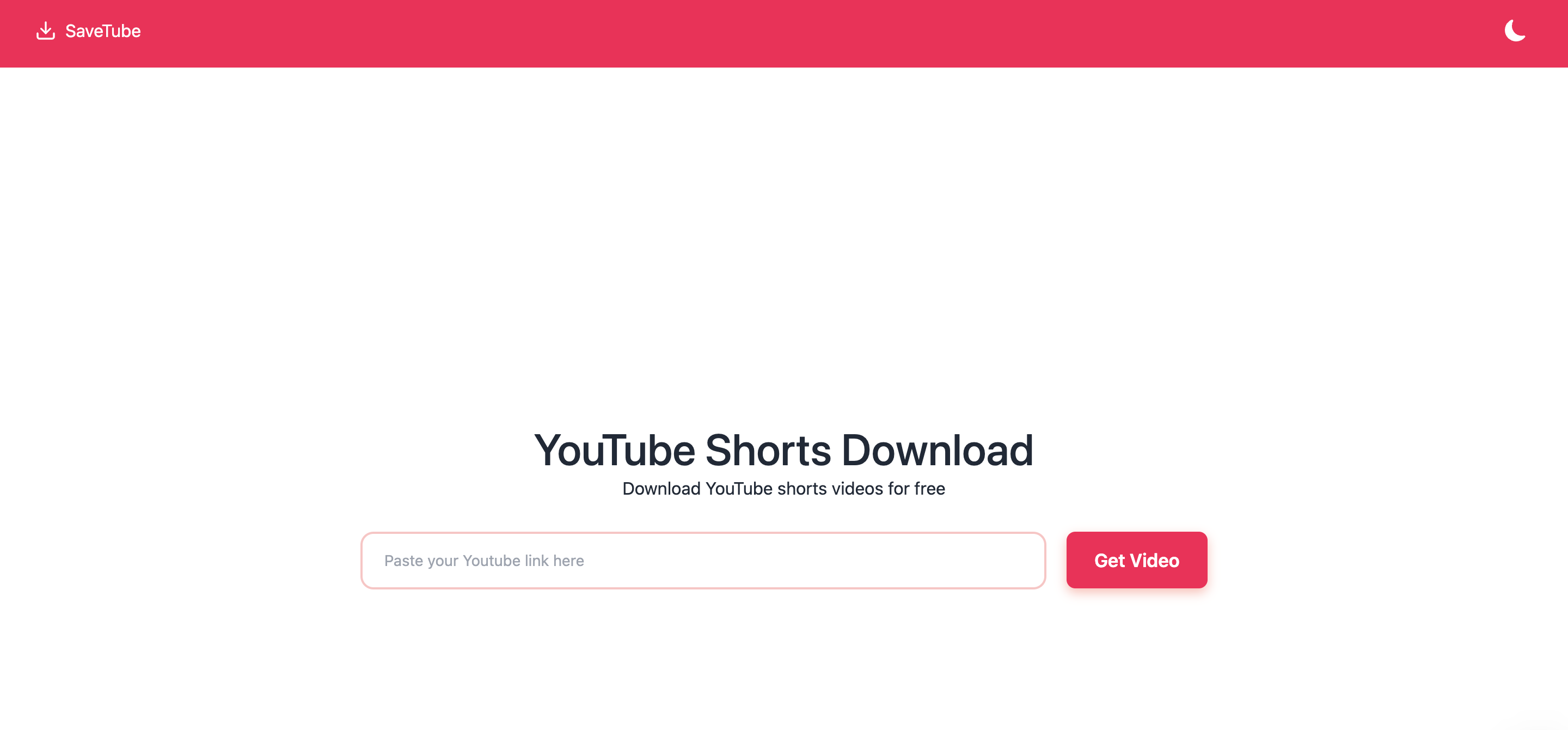Click the white moon in red navbar

coord(1515,31)
